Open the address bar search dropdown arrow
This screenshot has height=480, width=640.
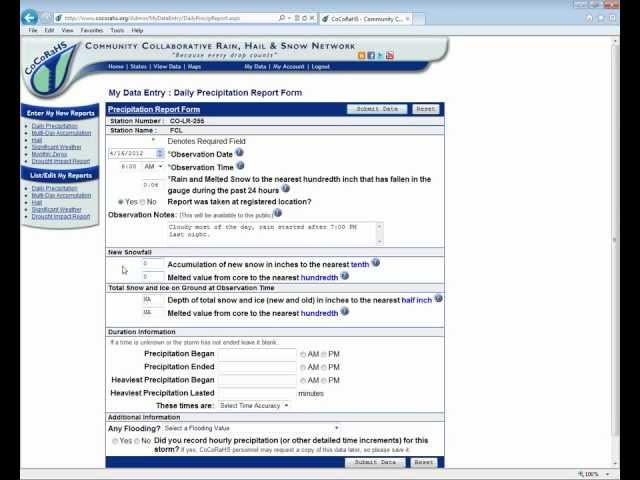[x=289, y=18]
